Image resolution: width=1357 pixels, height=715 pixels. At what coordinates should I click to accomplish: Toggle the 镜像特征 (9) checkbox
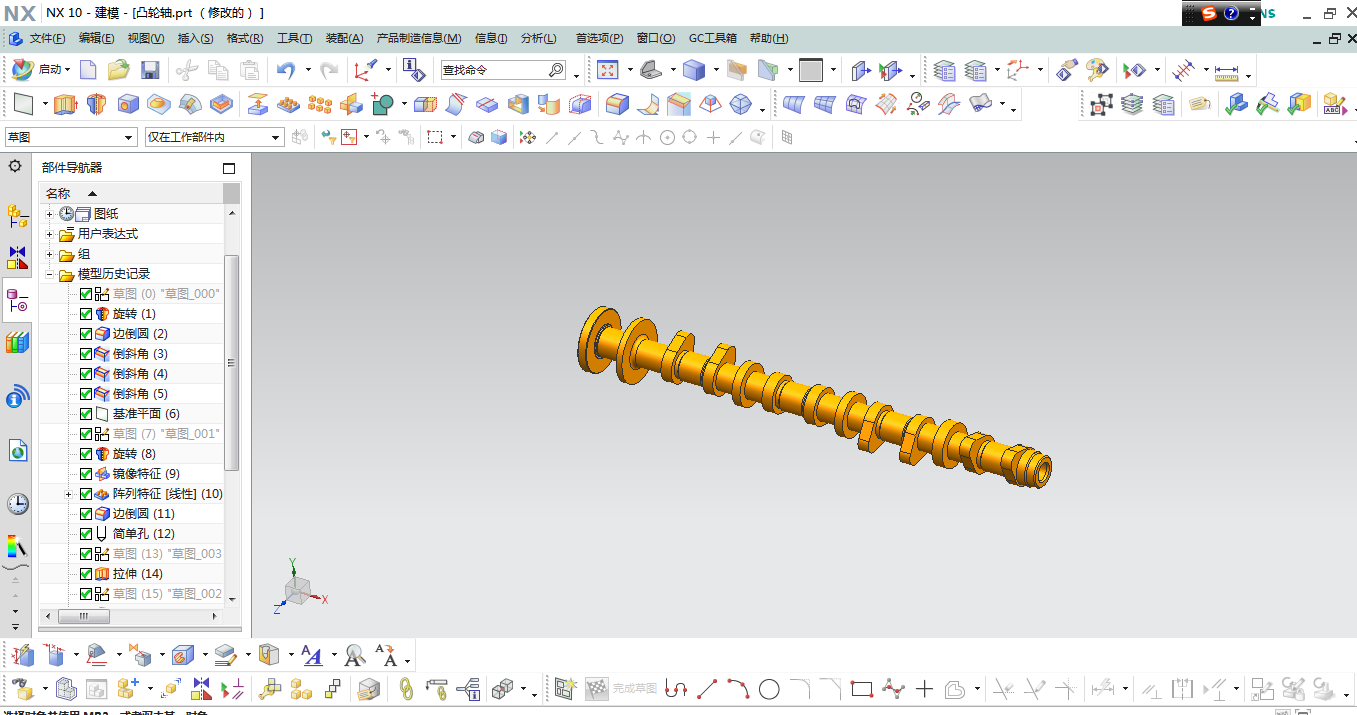(86, 474)
